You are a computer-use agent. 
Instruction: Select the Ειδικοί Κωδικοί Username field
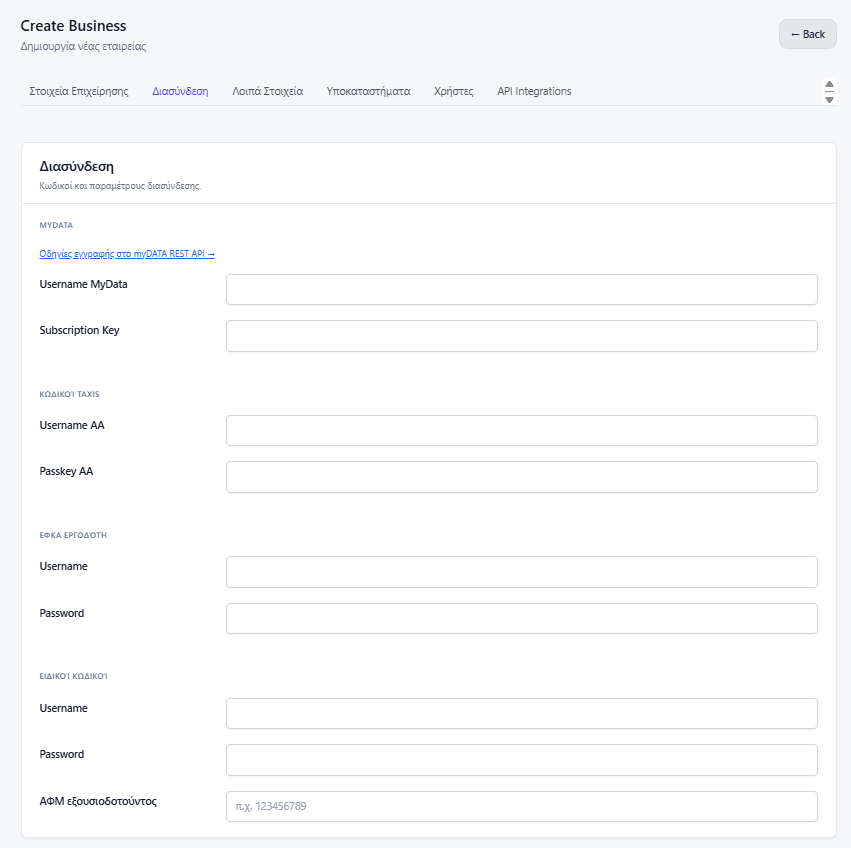point(522,713)
